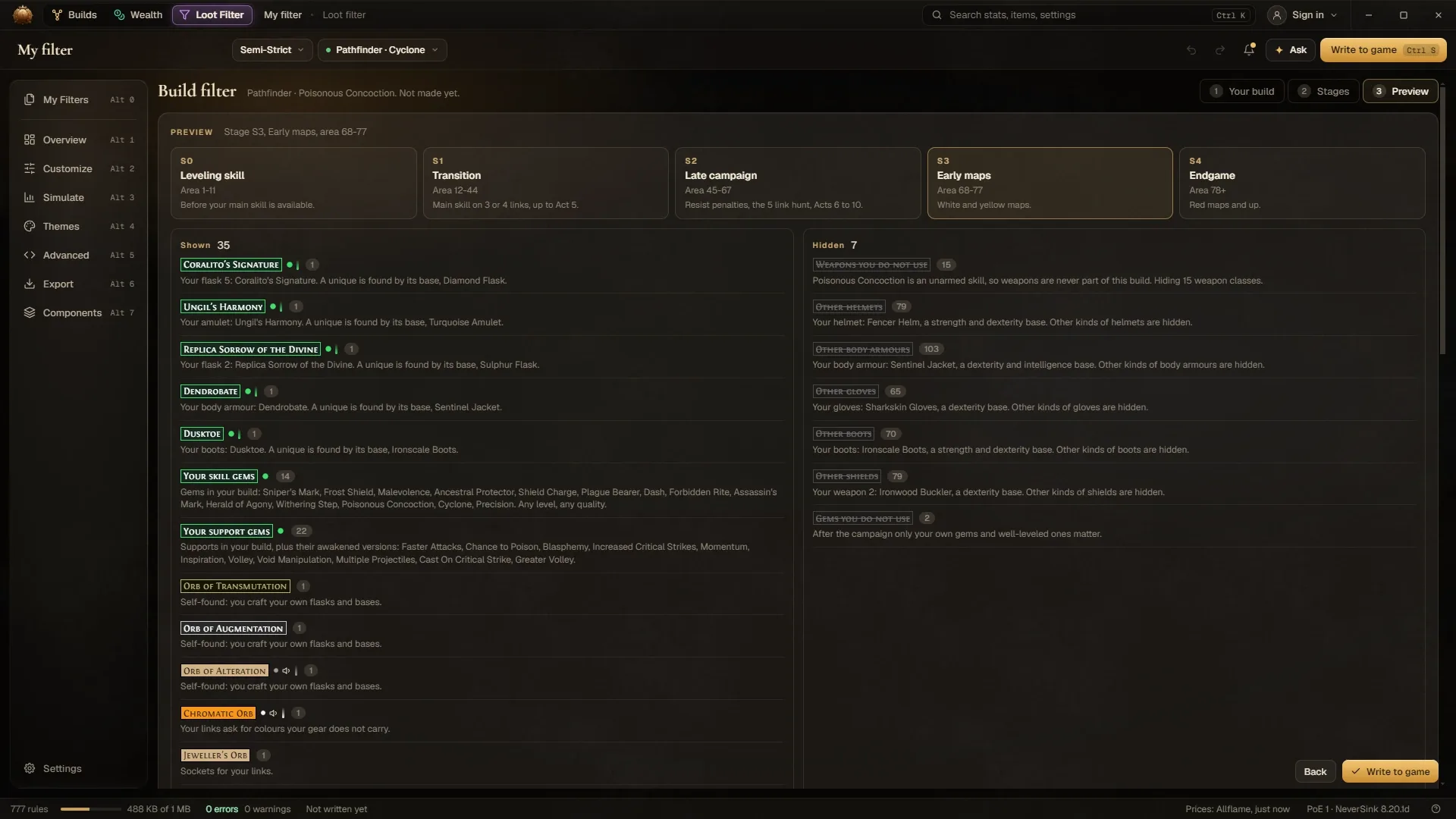Image resolution: width=1456 pixels, height=819 pixels.
Task: Click the app logo icon
Action: (23, 14)
